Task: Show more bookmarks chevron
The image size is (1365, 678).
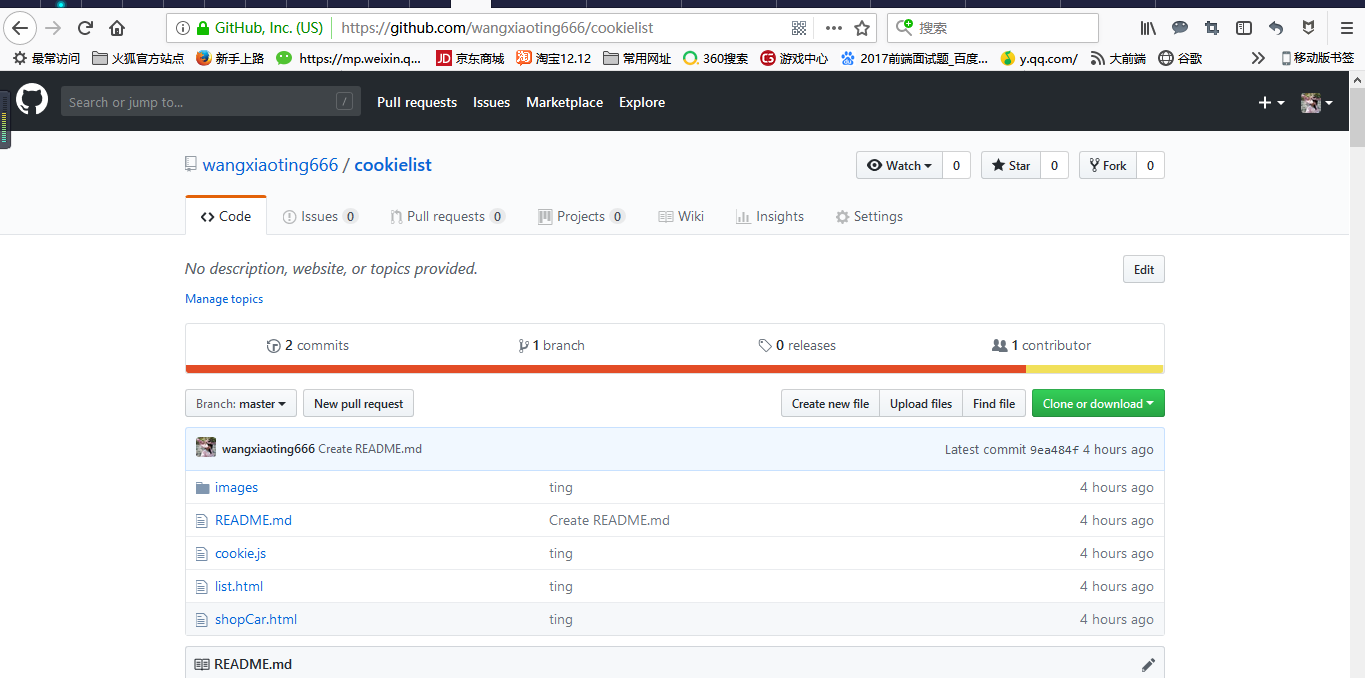Action: 1258,58
